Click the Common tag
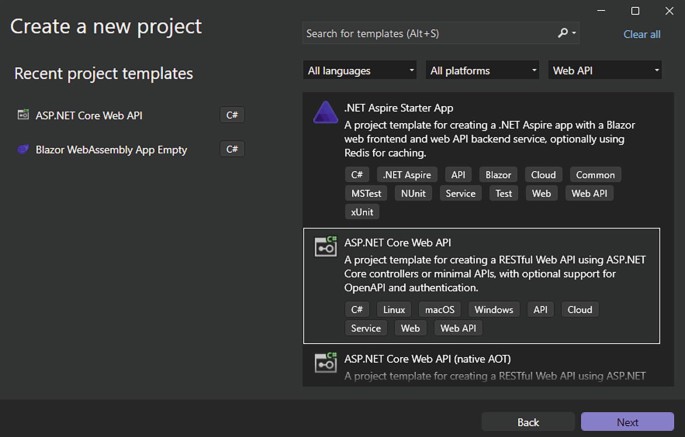This screenshot has height=437, width=685. (595, 175)
